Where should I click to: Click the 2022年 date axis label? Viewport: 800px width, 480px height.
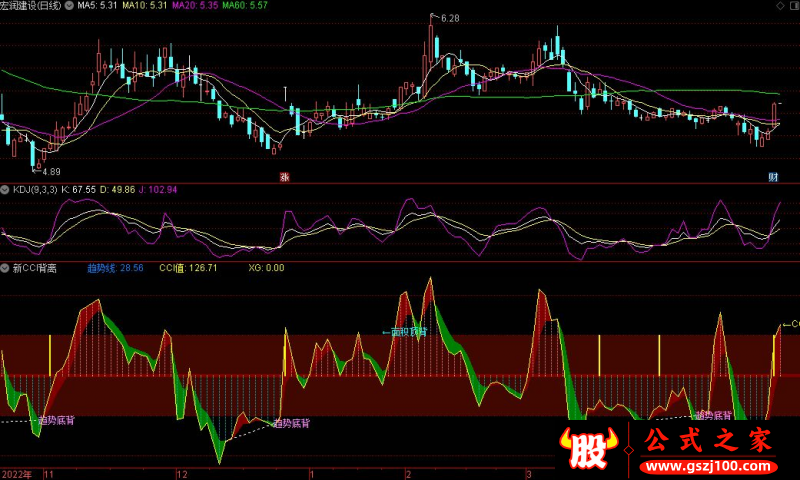[x=17, y=473]
